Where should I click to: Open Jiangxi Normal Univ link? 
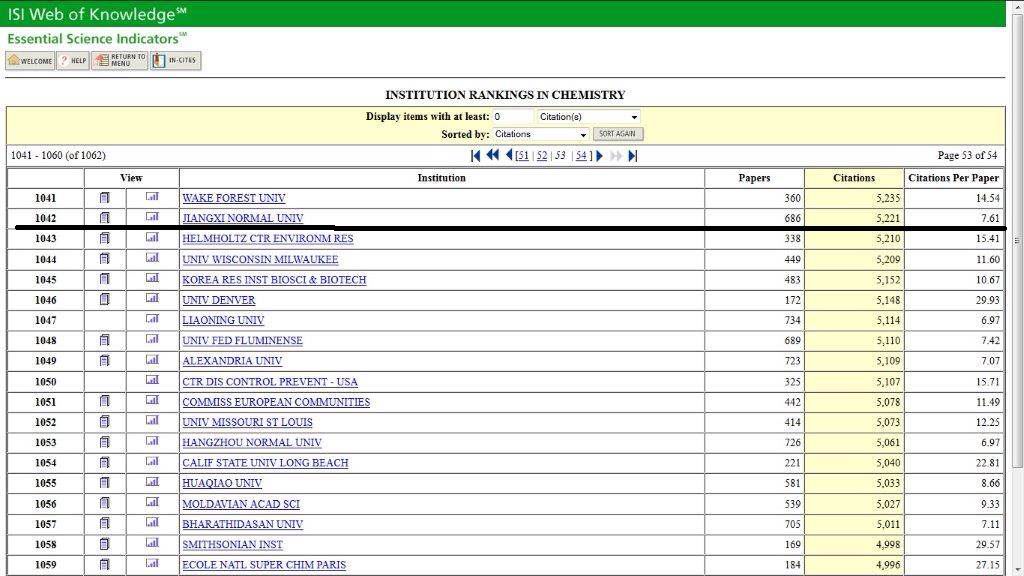(242, 218)
